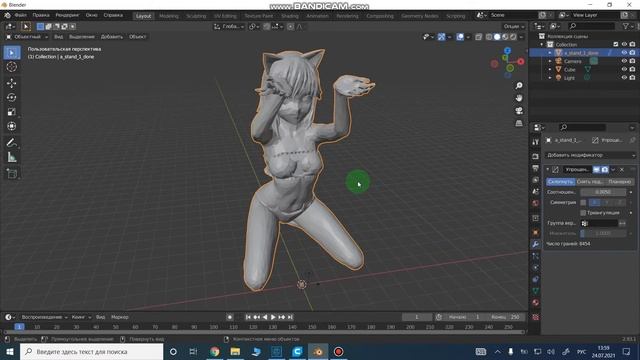Image resolution: width=640 pixels, height=360 pixels.
Task: Play the animation in timeline
Action: [x=273, y=317]
